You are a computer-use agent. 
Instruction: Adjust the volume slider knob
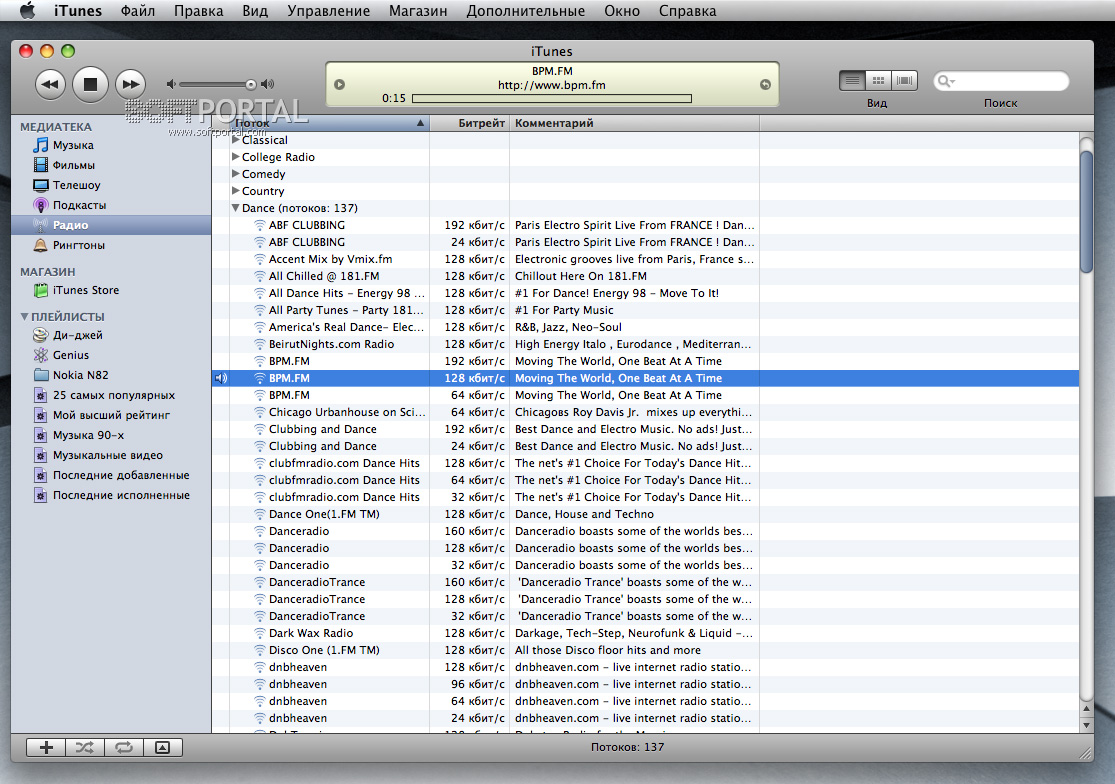251,85
